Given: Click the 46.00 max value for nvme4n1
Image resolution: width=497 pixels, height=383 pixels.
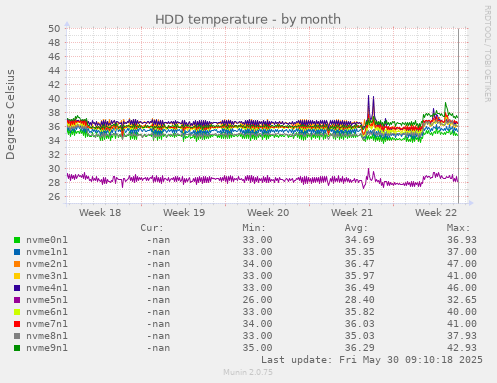Looking at the screenshot, I should pos(462,288).
